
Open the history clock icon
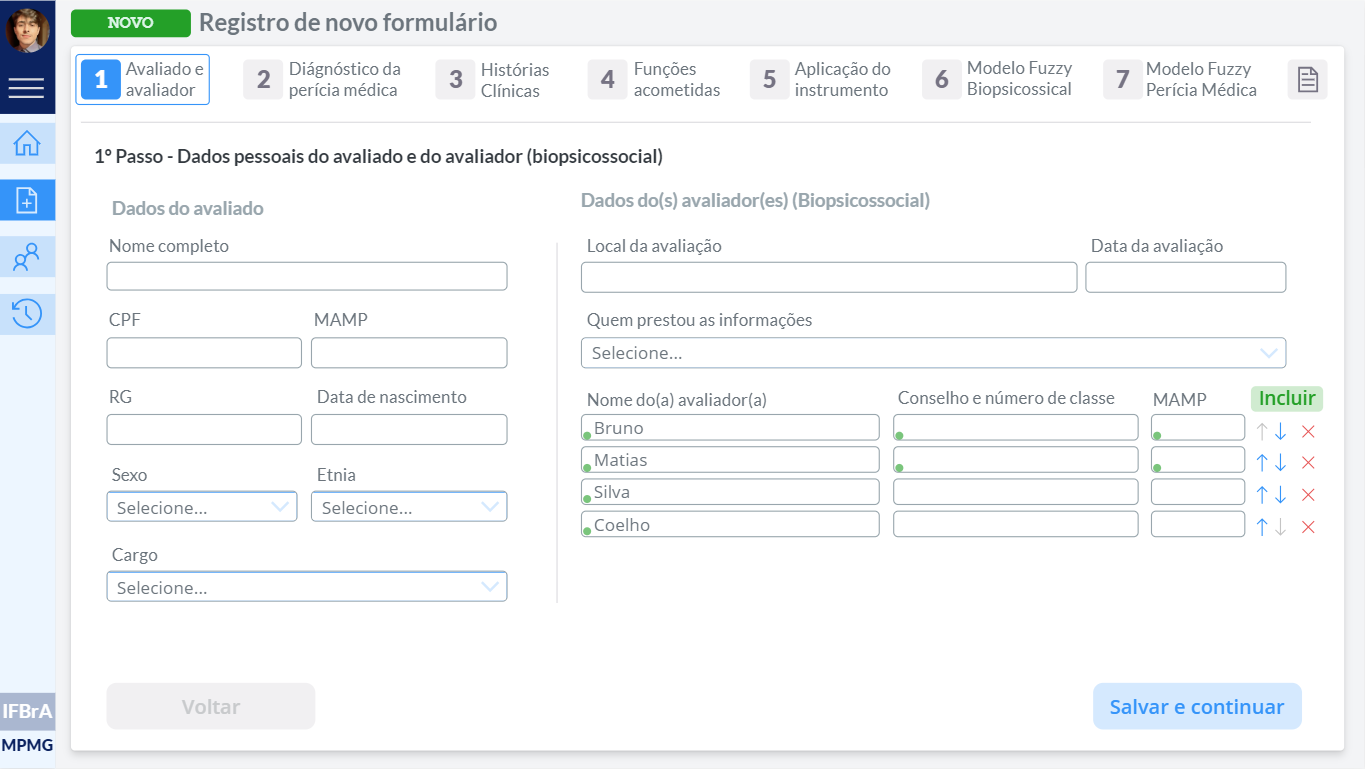click(27, 314)
